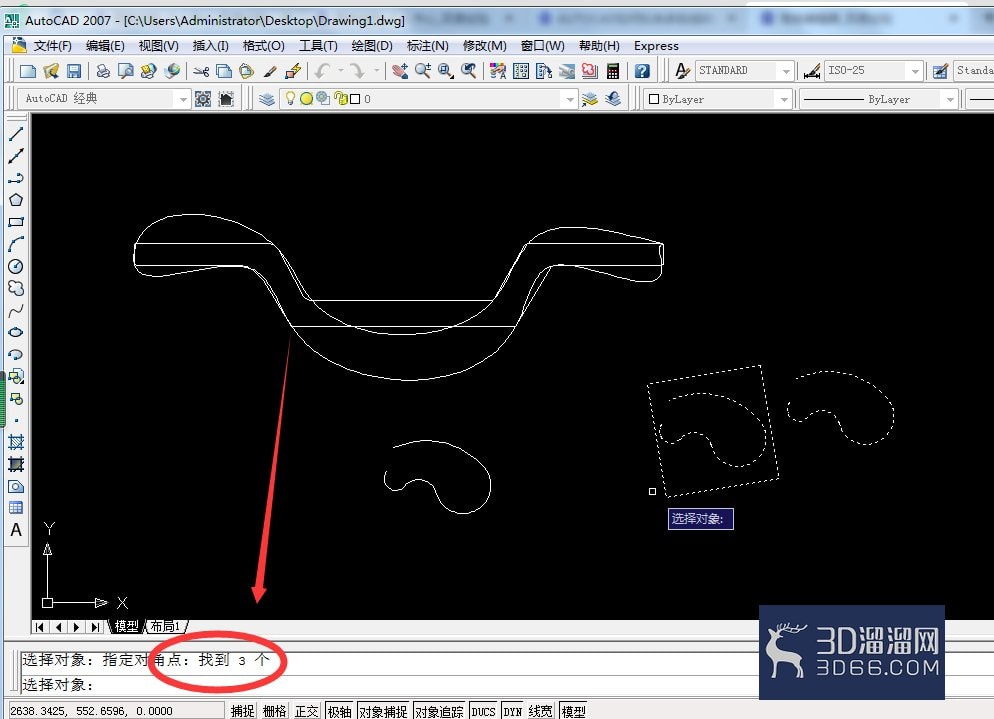Open the 绘图(D) menu

coord(372,46)
